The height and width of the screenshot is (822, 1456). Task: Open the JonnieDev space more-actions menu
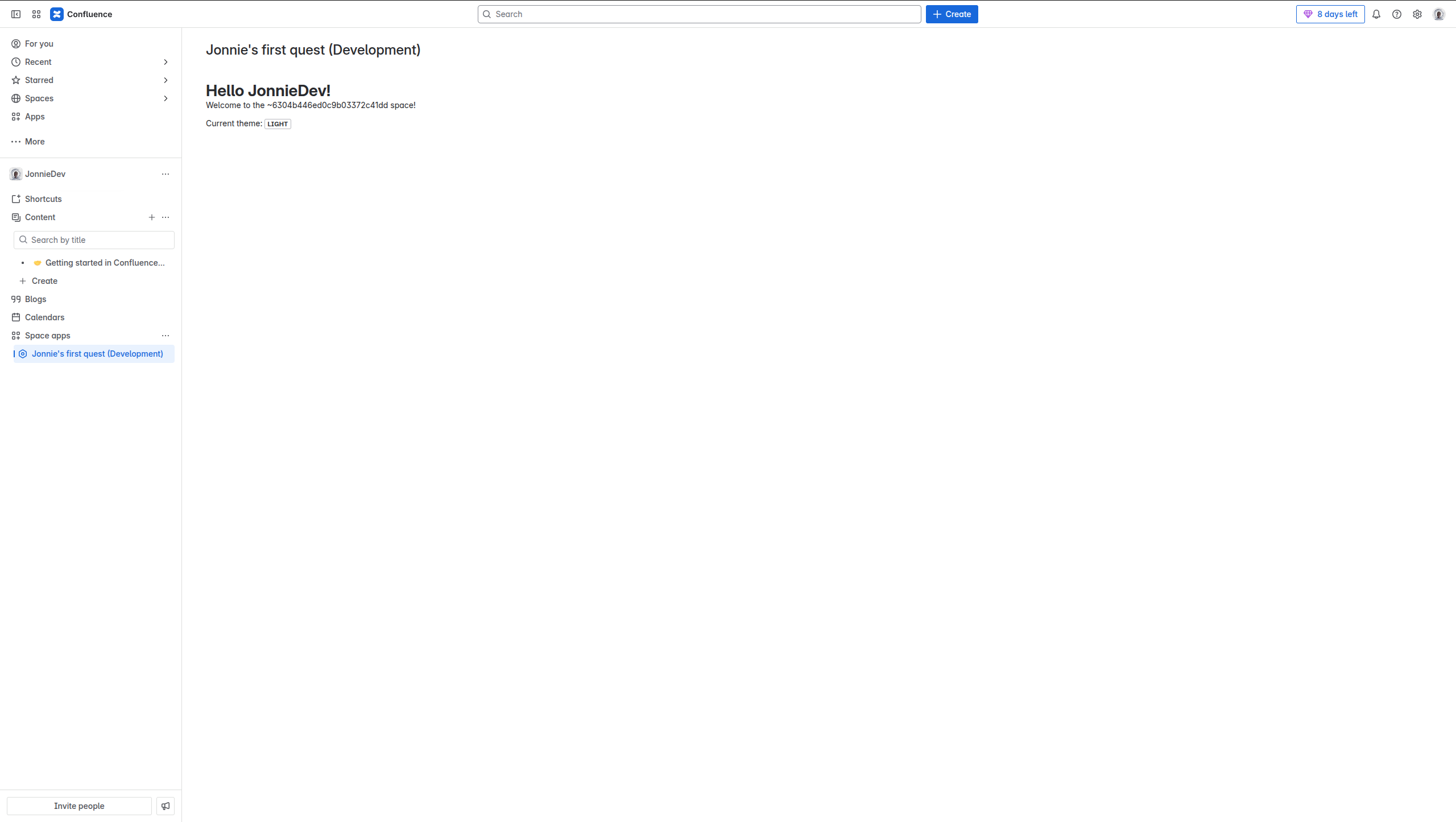(x=166, y=174)
